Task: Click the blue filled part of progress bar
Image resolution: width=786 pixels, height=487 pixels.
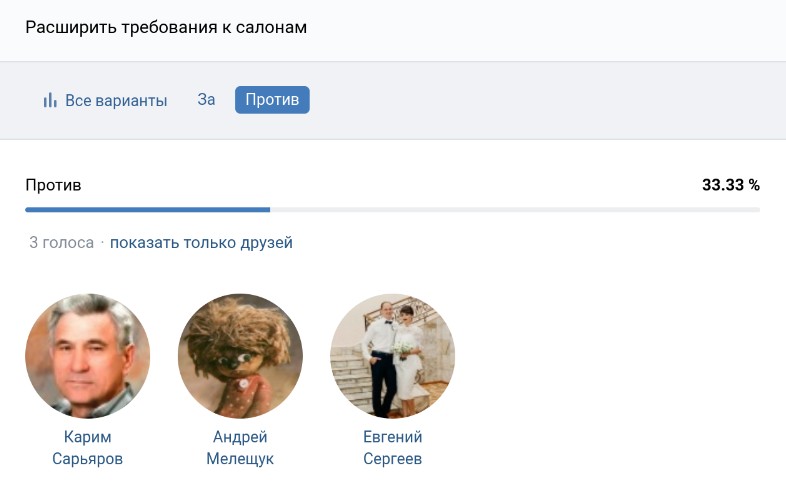Action: (x=147, y=210)
